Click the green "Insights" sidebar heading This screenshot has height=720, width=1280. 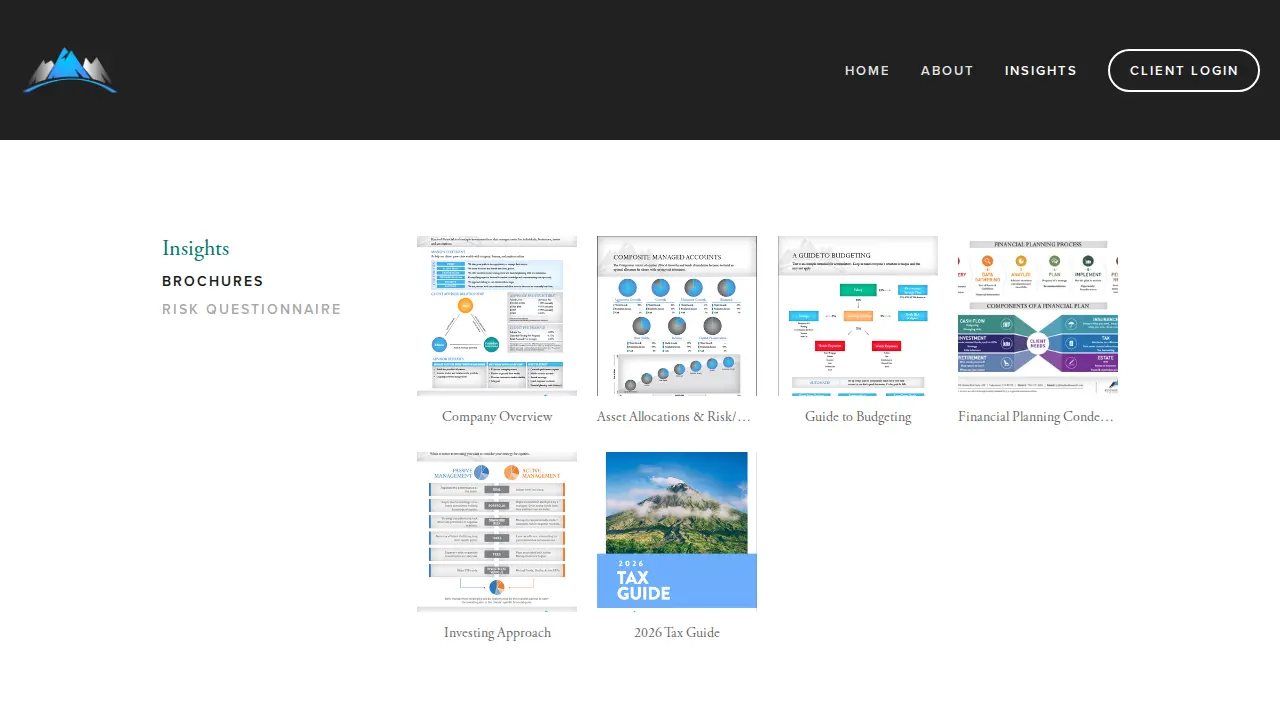196,249
